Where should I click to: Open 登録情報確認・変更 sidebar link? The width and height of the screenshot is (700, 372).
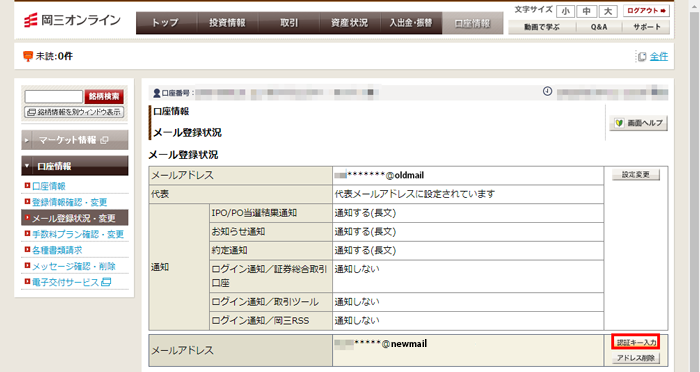point(69,202)
